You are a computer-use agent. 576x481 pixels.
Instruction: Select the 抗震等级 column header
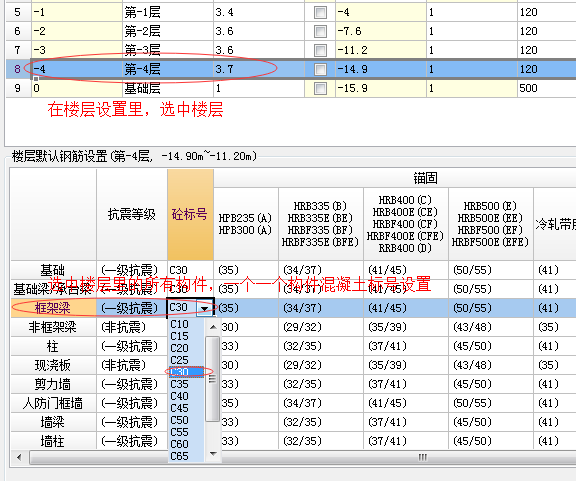pyautogui.click(x=132, y=215)
